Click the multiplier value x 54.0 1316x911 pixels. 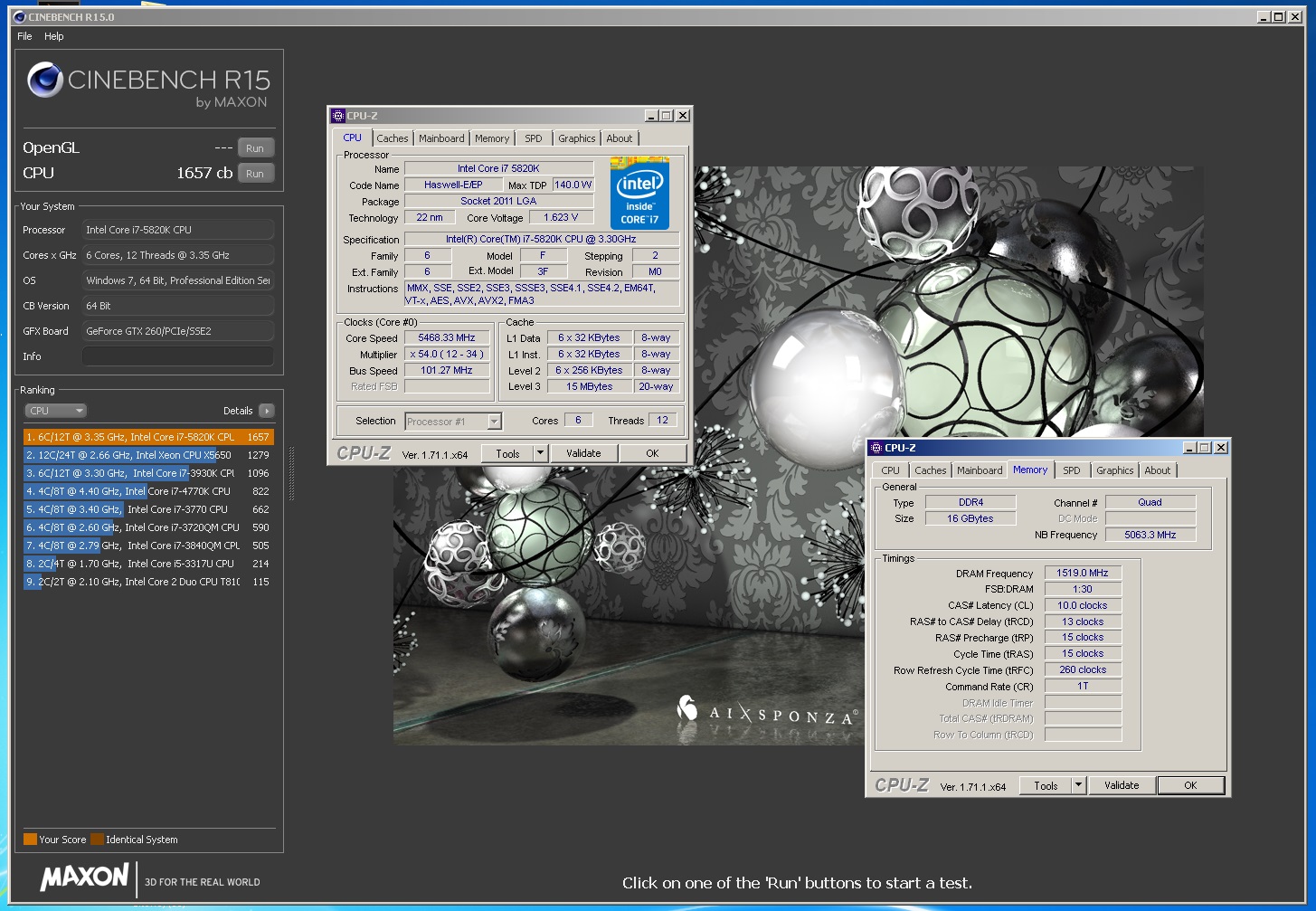click(447, 355)
